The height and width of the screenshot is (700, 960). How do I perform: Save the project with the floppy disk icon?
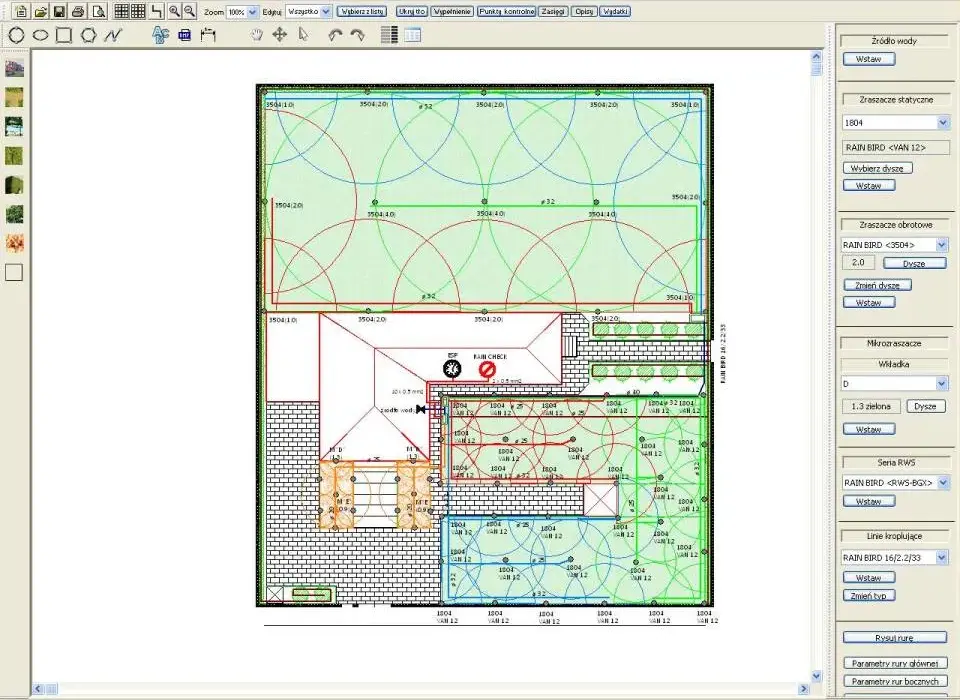tap(59, 11)
